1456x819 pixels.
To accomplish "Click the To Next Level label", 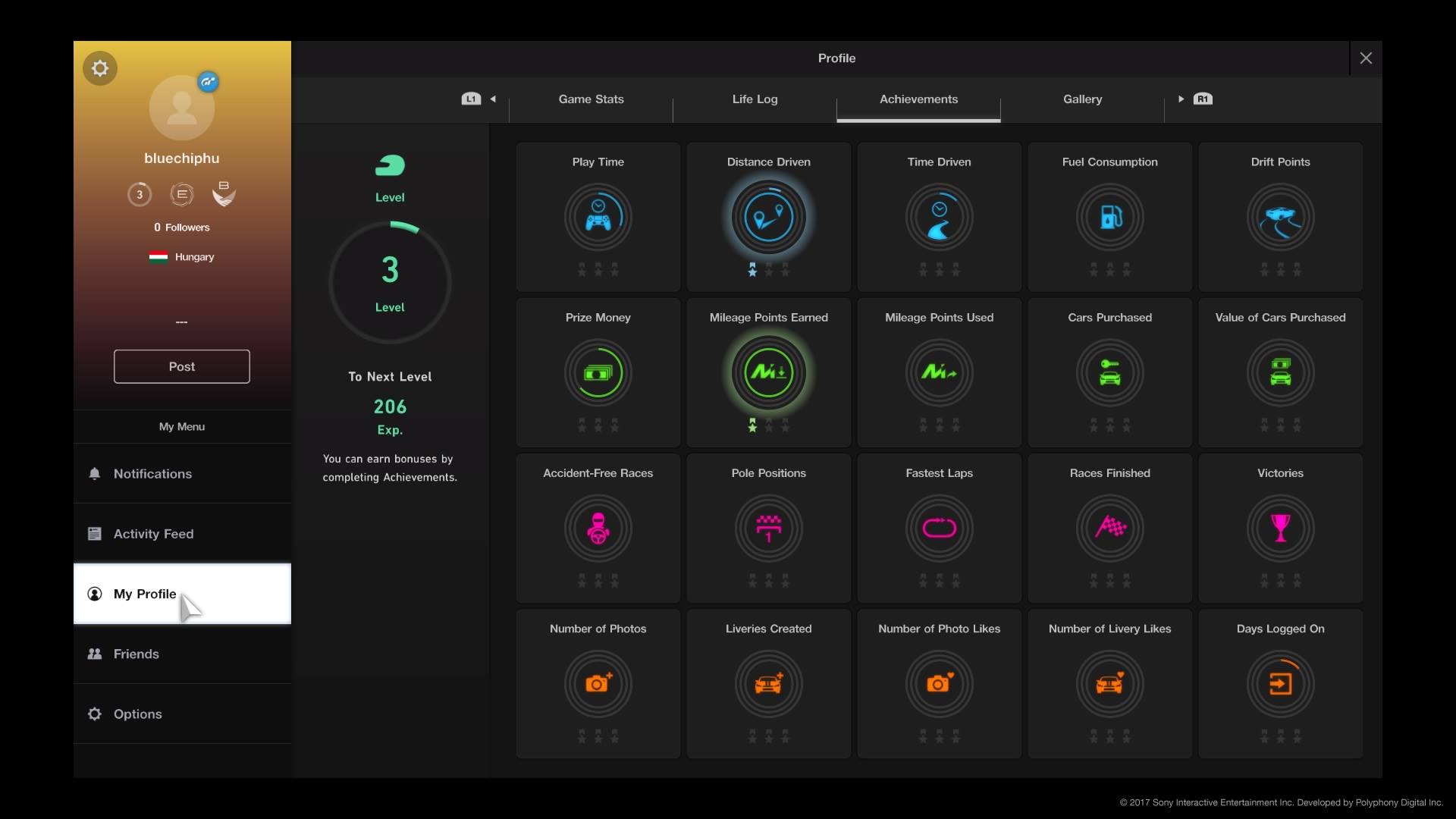I will 390,377.
